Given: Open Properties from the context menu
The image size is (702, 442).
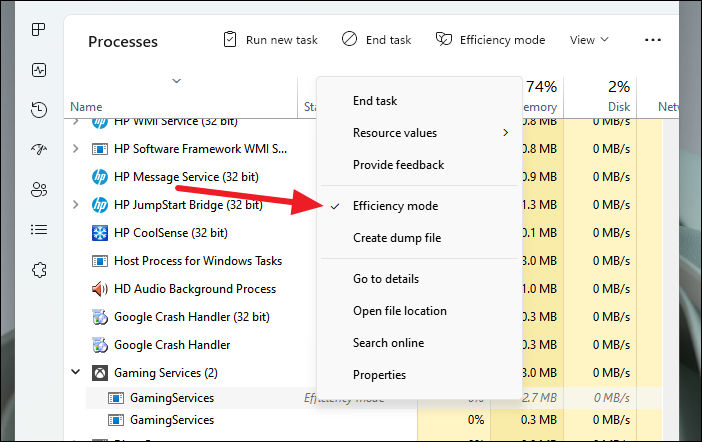Looking at the screenshot, I should (419, 375).
